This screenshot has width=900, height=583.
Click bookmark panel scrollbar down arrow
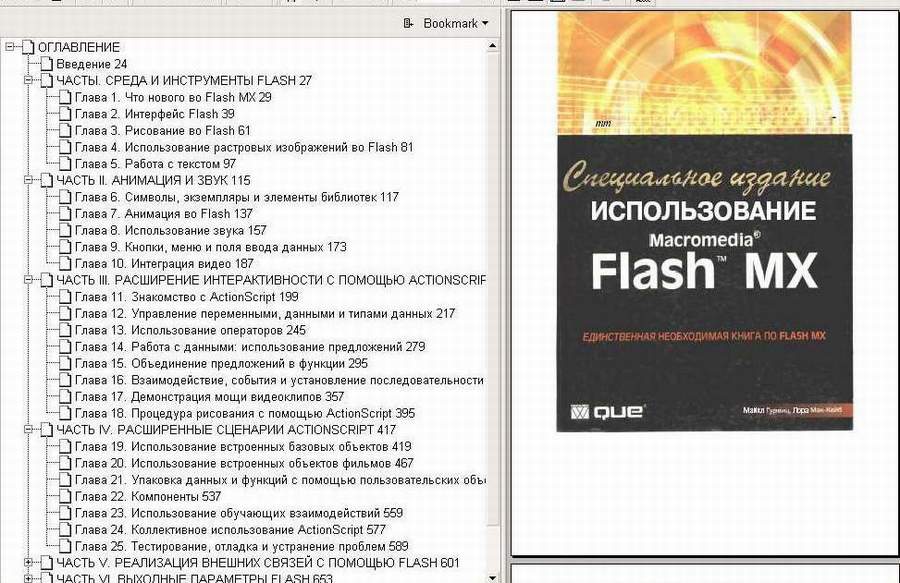pyautogui.click(x=492, y=578)
